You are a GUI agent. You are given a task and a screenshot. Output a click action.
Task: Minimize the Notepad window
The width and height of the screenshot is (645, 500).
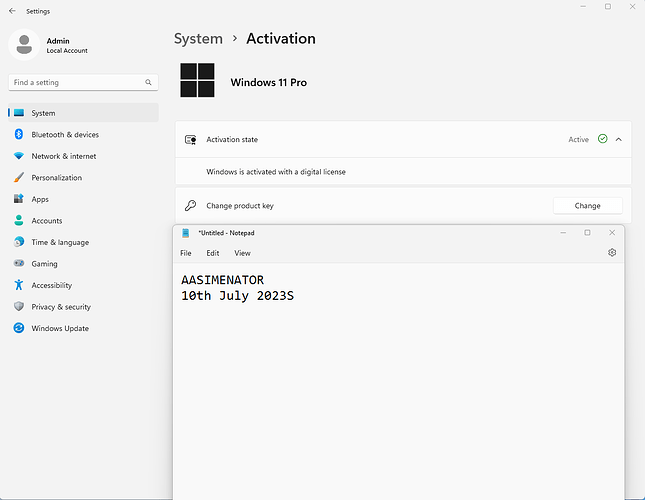(563, 233)
